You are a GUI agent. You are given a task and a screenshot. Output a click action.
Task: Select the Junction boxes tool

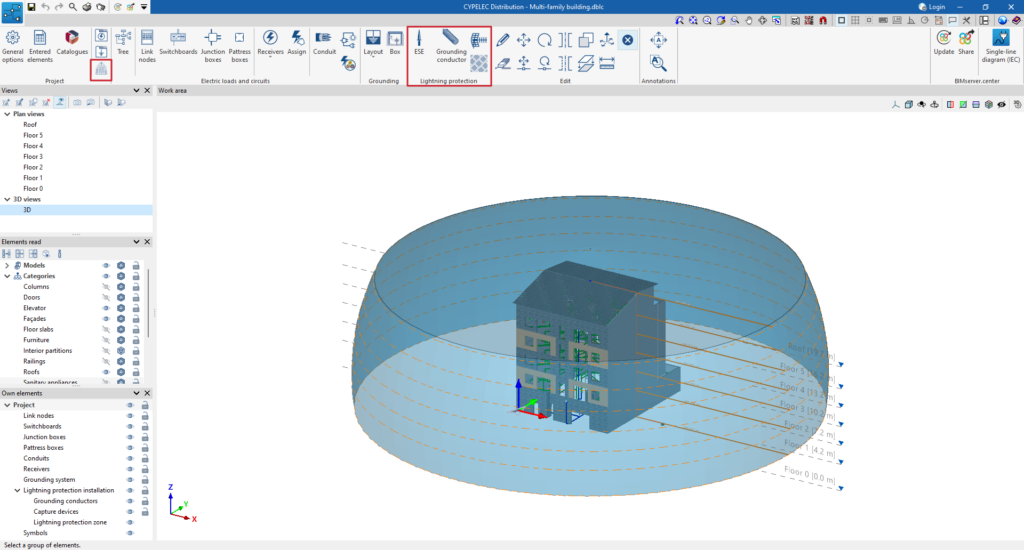212,46
